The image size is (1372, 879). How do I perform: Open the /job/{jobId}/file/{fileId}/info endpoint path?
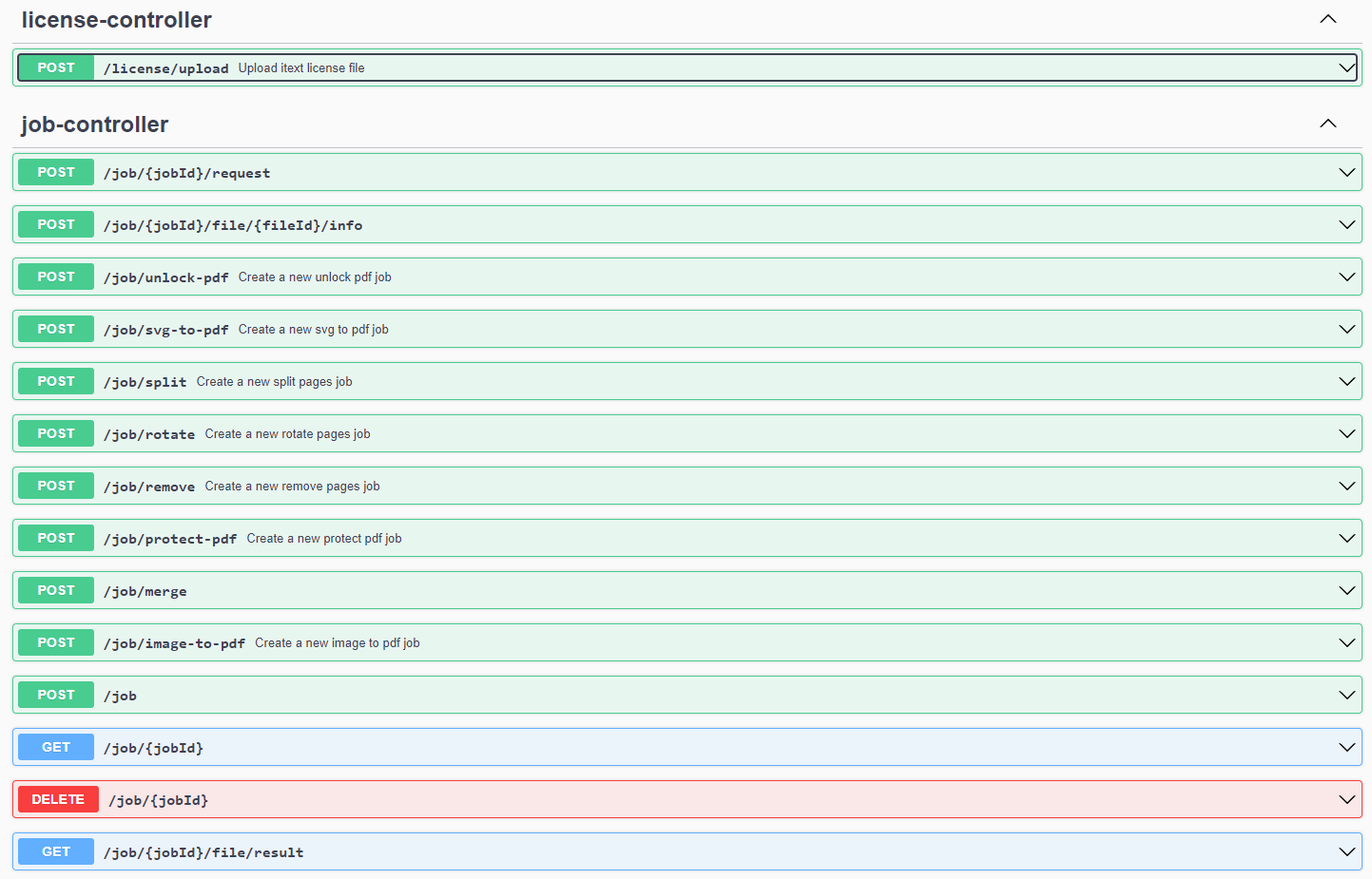click(233, 225)
